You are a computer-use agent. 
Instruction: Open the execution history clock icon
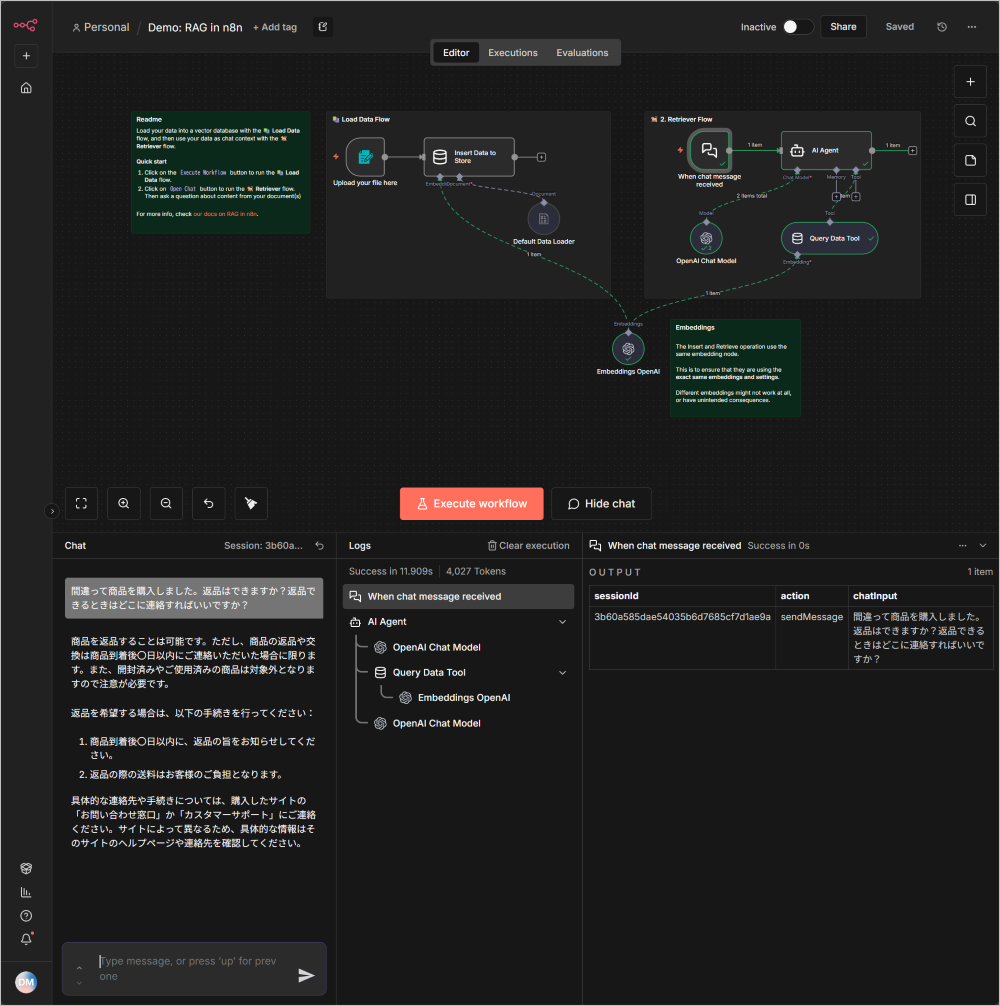tap(941, 27)
